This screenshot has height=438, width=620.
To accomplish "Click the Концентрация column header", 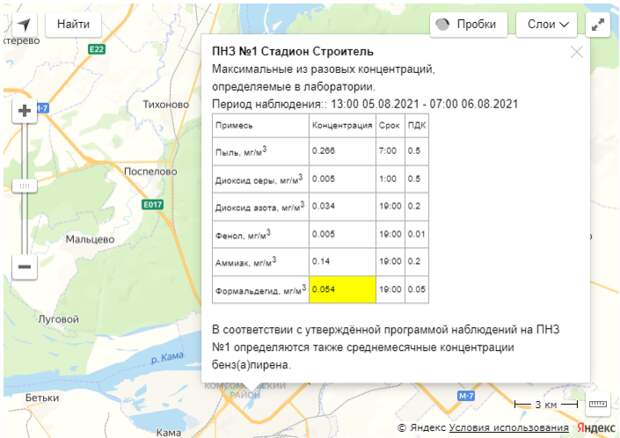I will [x=342, y=125].
